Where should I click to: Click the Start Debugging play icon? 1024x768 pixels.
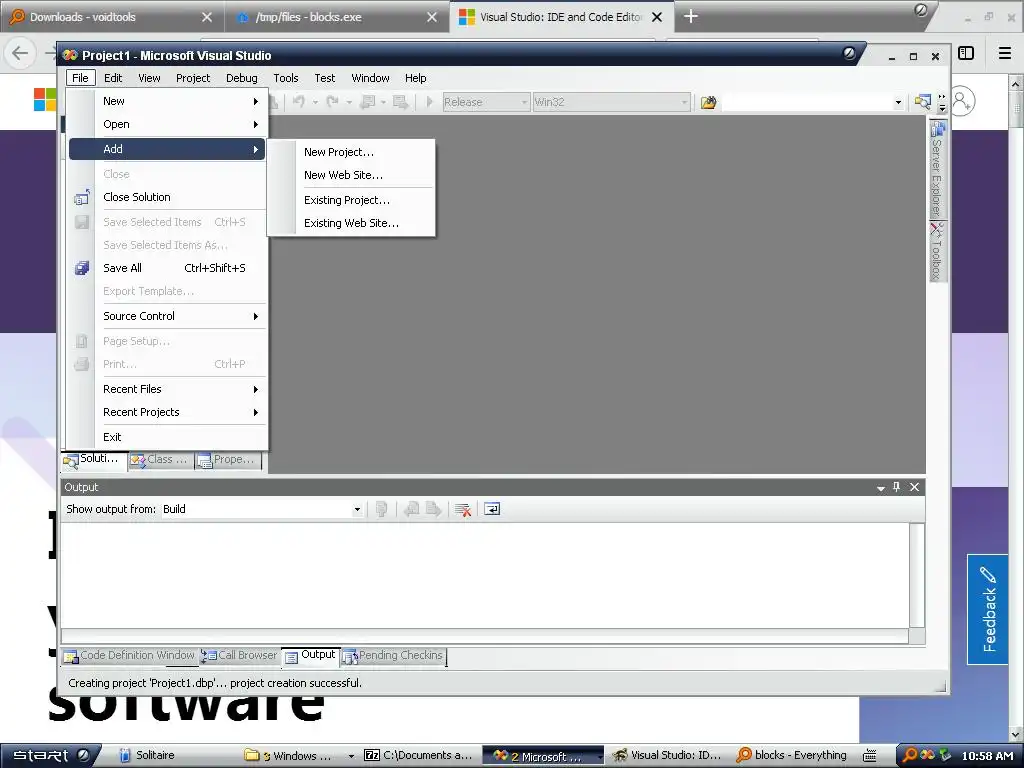point(429,102)
